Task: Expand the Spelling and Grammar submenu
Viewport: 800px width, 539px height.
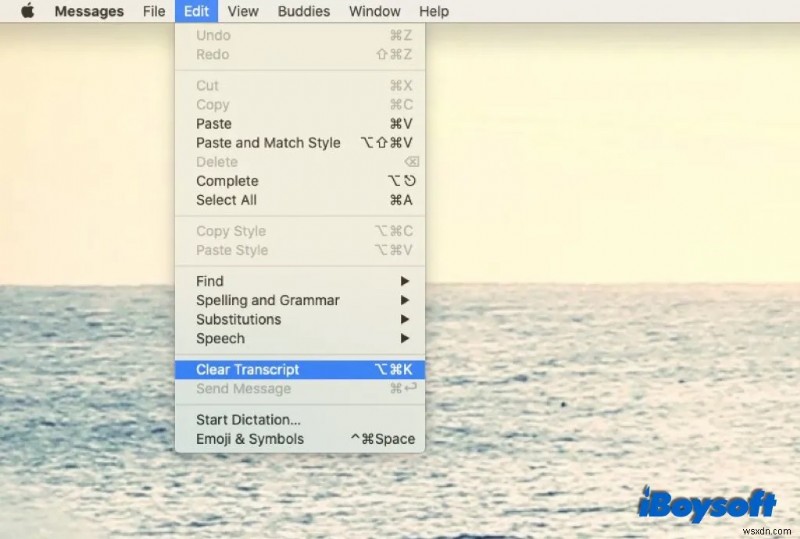Action: (300, 300)
